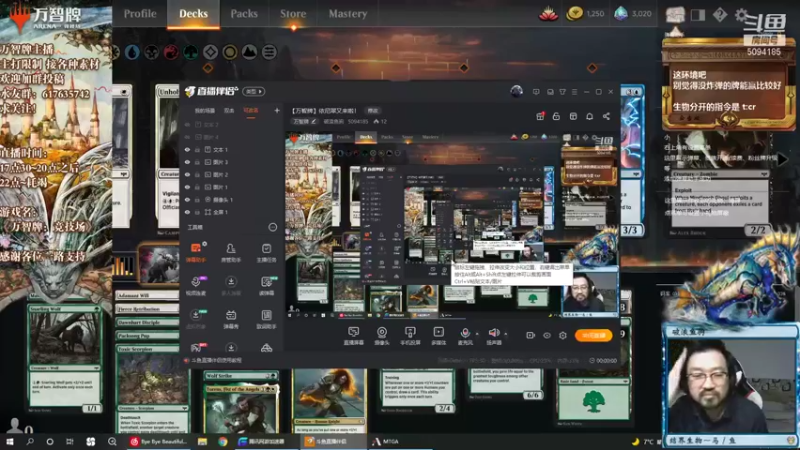The width and height of the screenshot is (800, 450).
Task: Open the 读弹幕 tool
Action: pyautogui.click(x=266, y=285)
